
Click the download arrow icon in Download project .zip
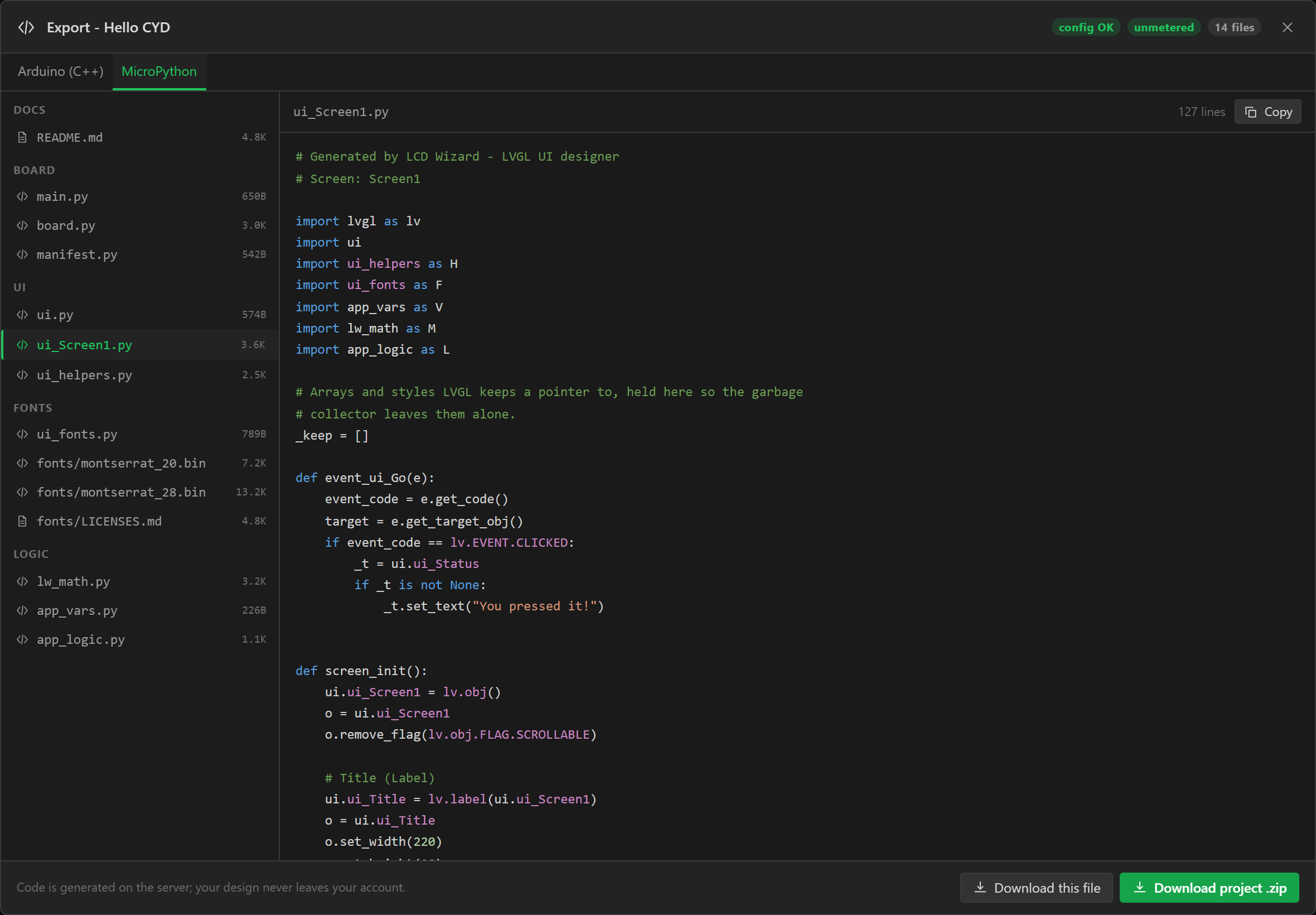(1140, 888)
